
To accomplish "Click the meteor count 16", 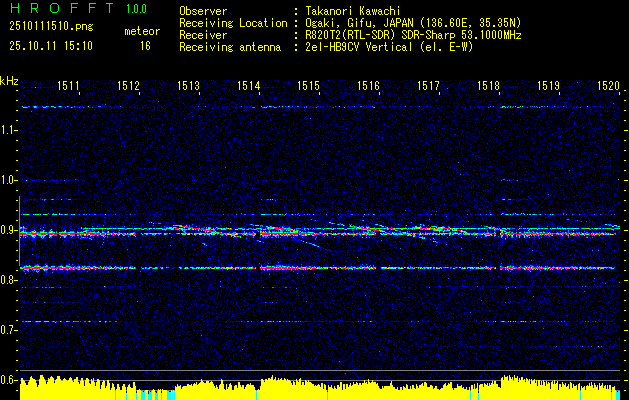I will pos(145,46).
